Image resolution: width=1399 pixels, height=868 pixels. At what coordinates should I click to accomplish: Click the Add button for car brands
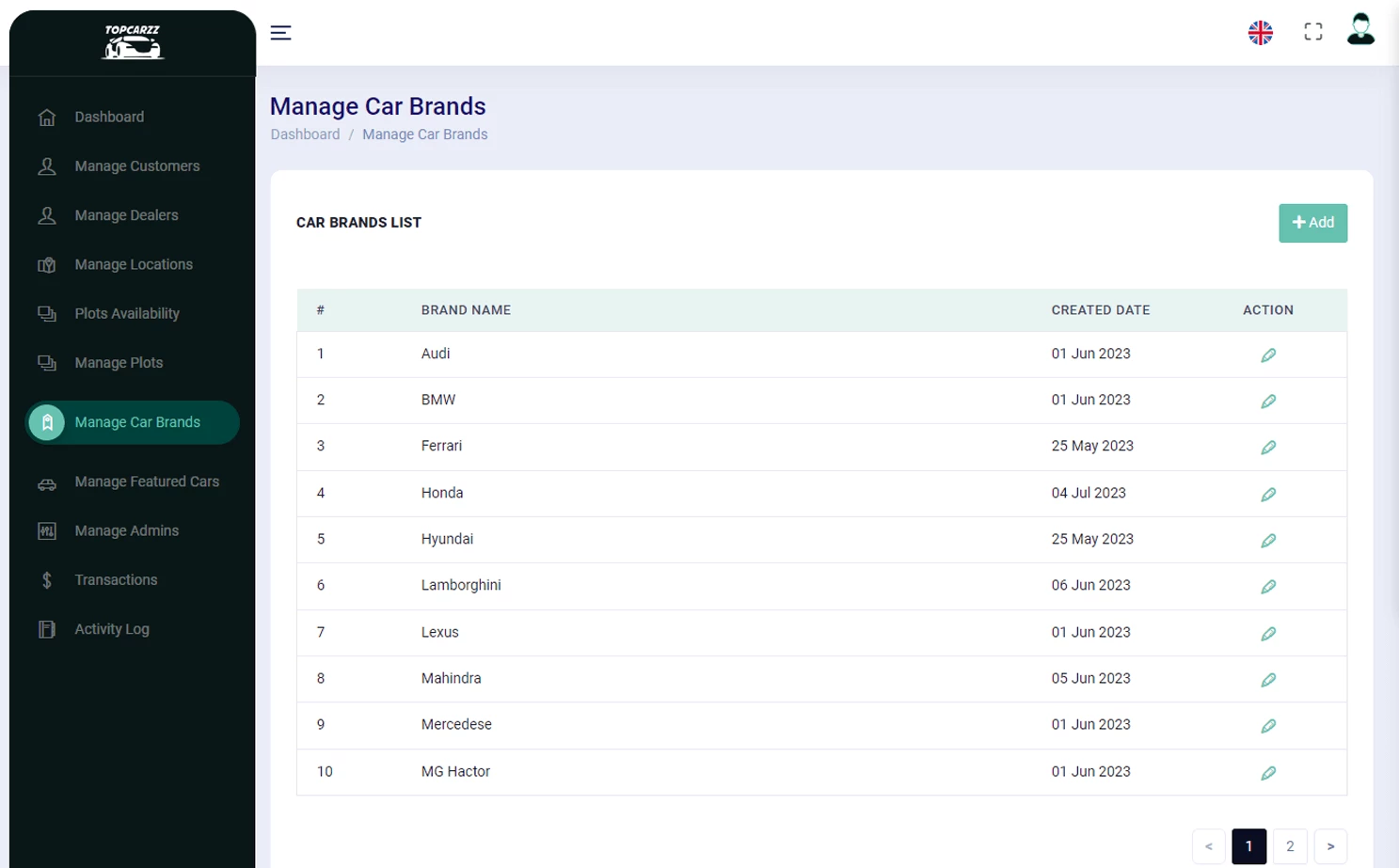point(1312,223)
